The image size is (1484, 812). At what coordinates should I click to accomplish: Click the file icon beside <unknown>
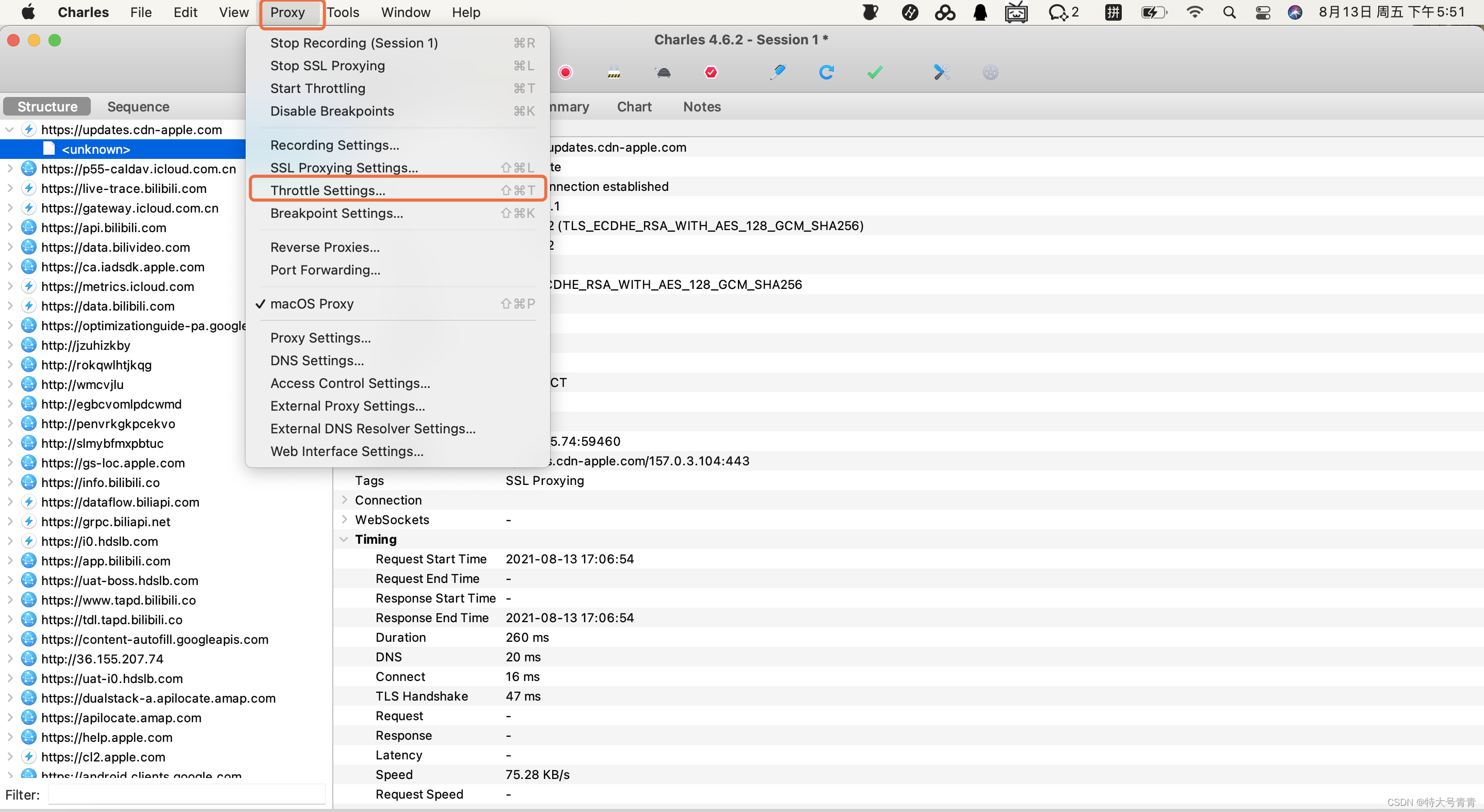click(x=49, y=149)
